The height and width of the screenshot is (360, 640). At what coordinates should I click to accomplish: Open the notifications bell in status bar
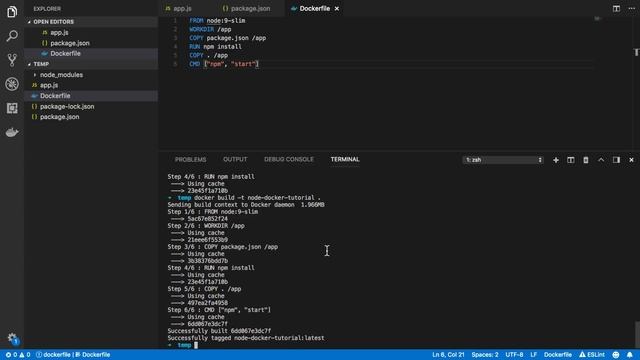(x=630, y=355)
